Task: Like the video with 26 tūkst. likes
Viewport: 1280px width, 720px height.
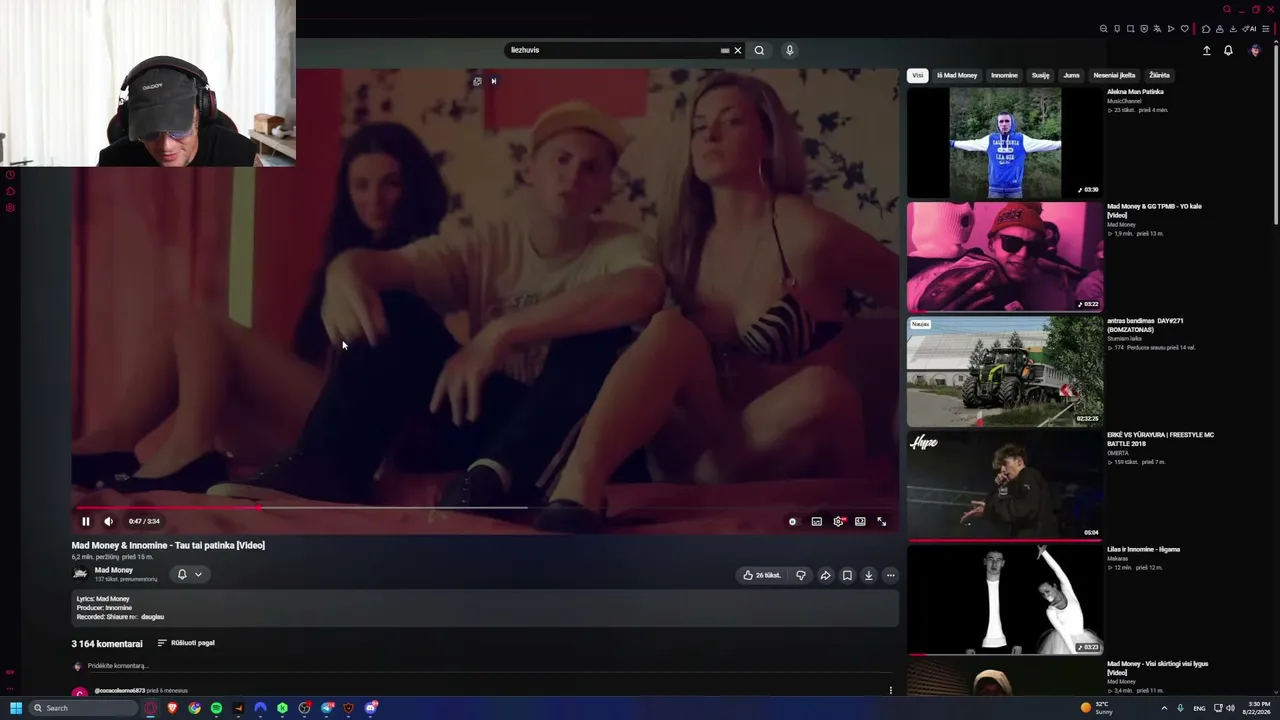Action: click(x=762, y=575)
